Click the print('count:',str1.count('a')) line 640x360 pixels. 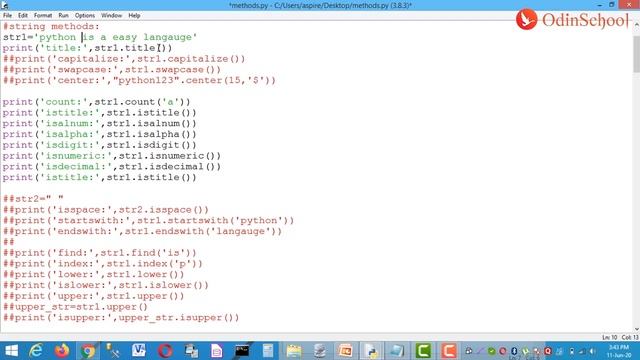click(97, 102)
